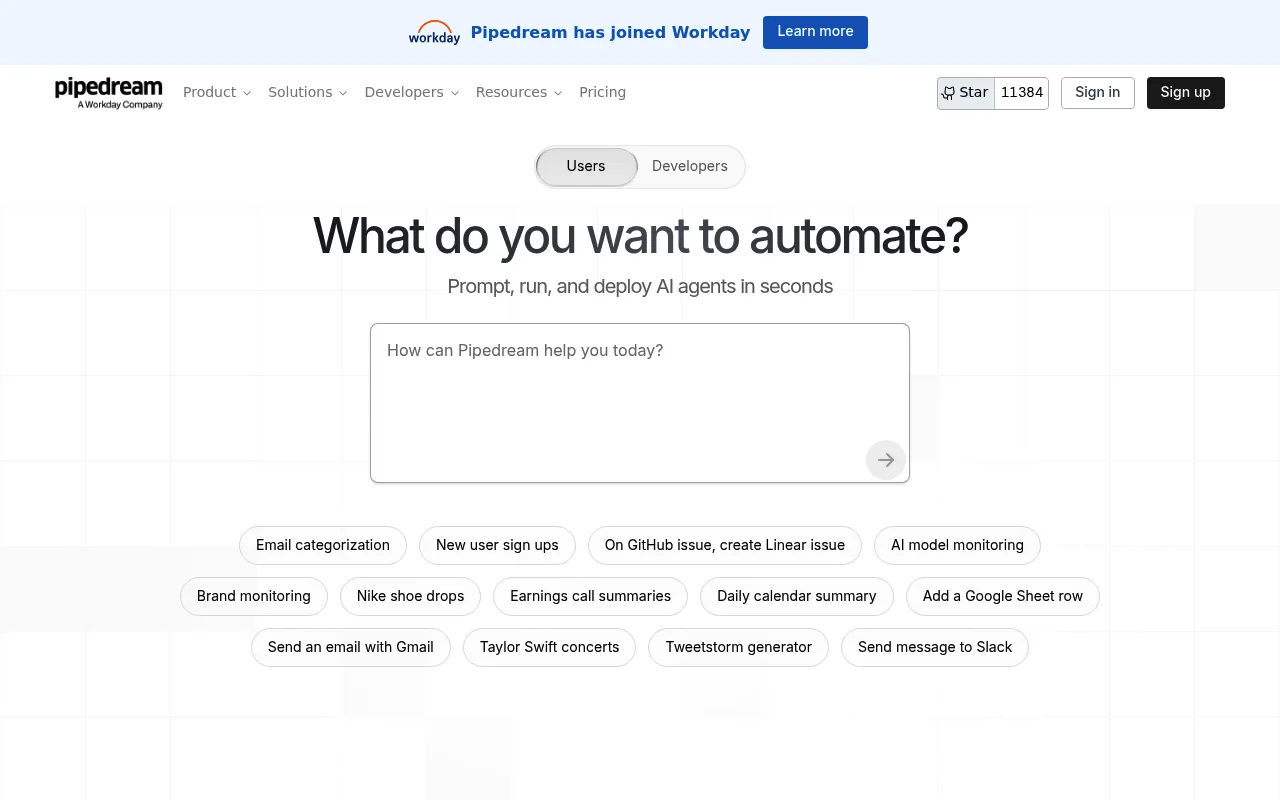Choose the Email categorization suggestion
The width and height of the screenshot is (1280, 800).
point(323,546)
